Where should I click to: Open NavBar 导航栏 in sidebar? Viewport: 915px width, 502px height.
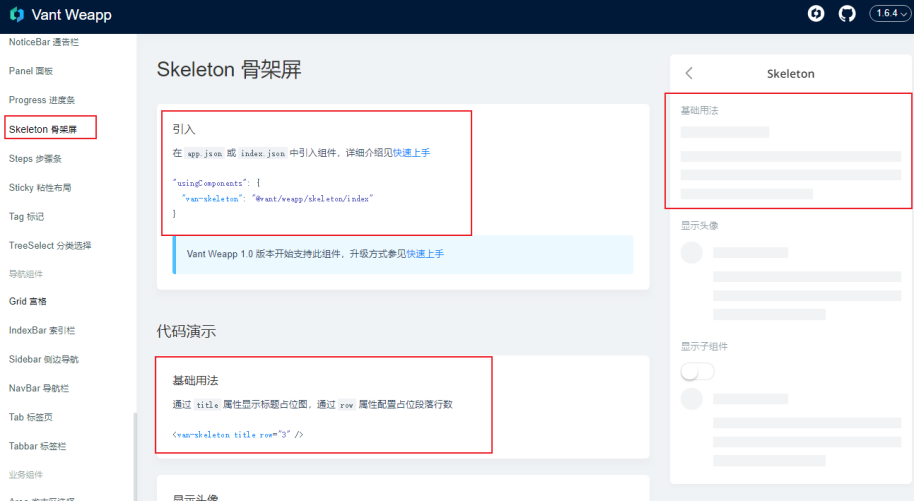(x=39, y=388)
